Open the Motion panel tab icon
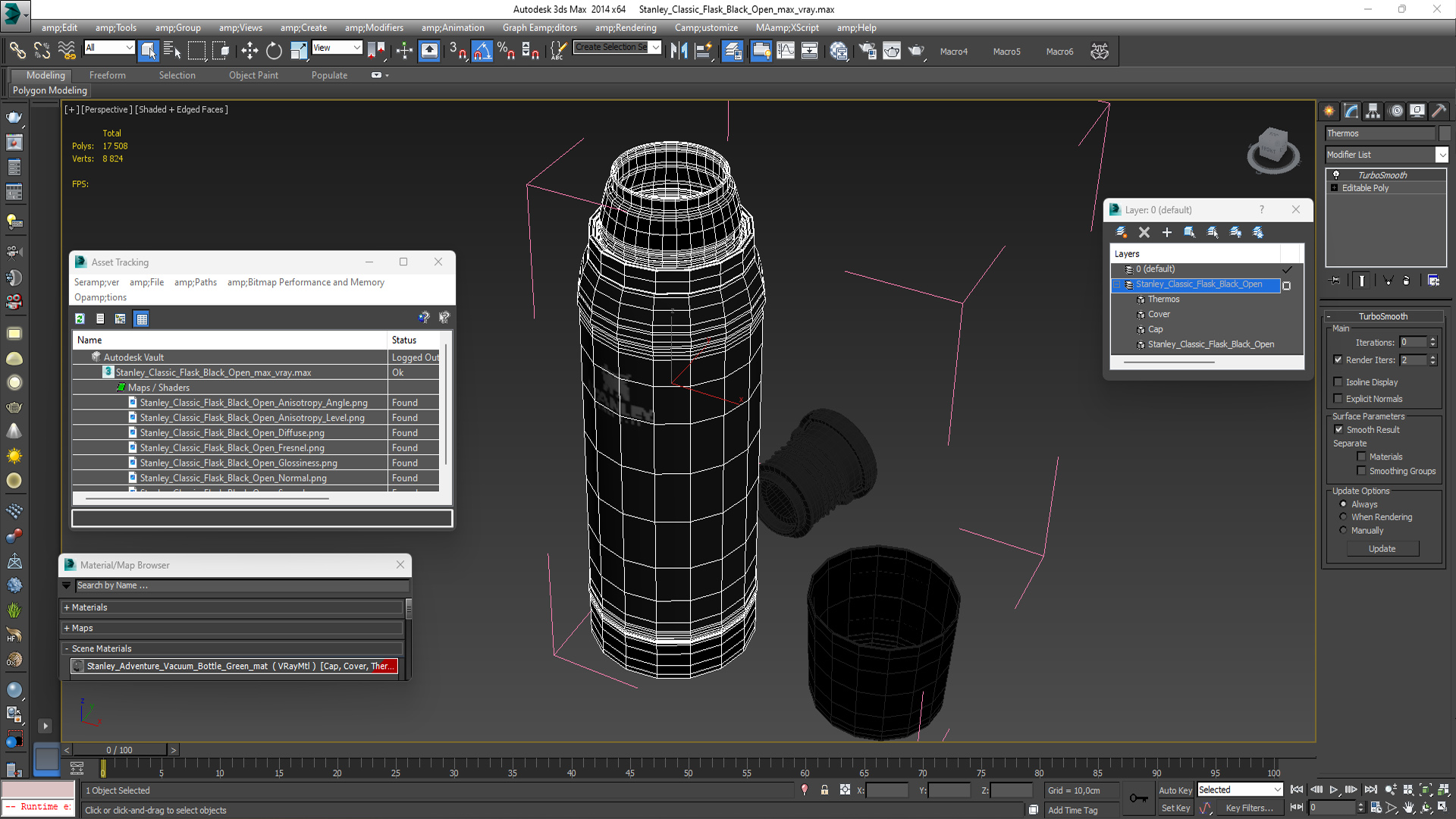 click(1396, 111)
